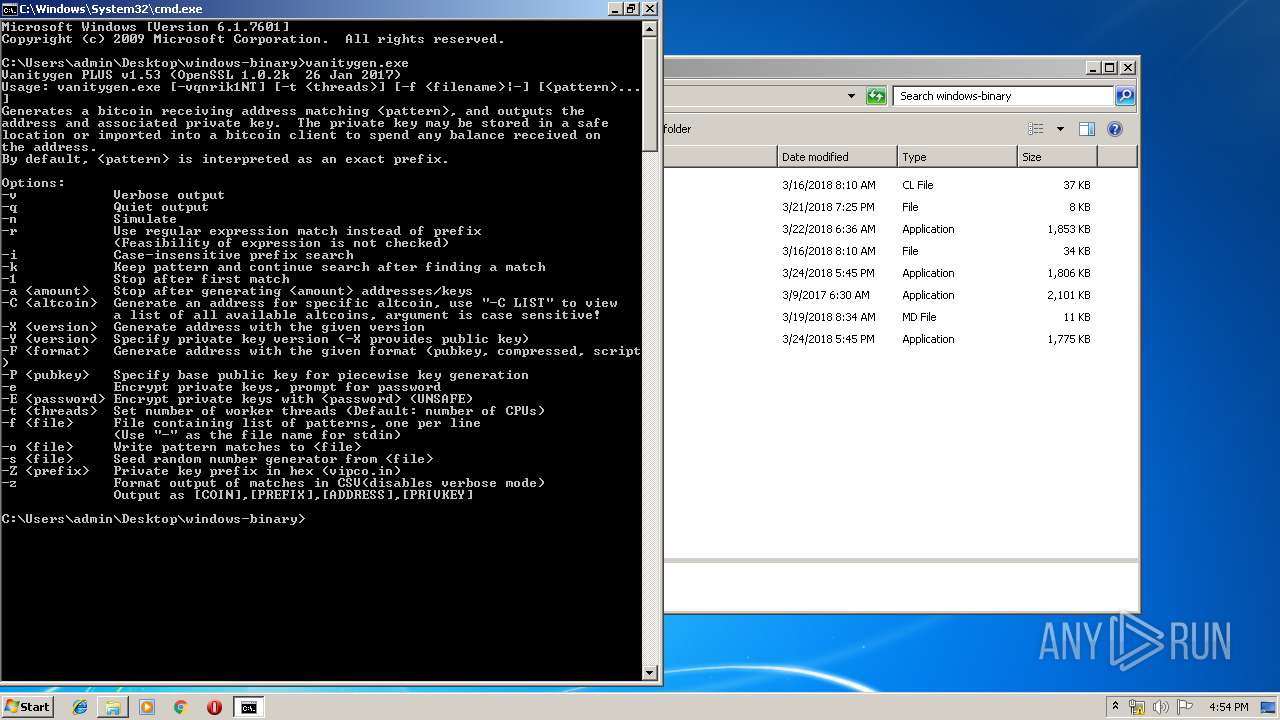Open Opera browser from the taskbar
Screen dimensions: 1280x720
[214, 707]
